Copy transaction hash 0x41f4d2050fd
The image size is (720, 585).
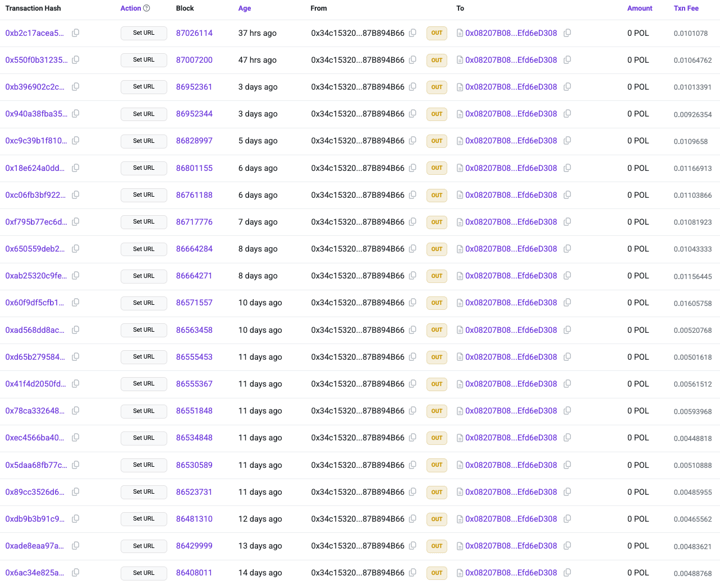(76, 383)
